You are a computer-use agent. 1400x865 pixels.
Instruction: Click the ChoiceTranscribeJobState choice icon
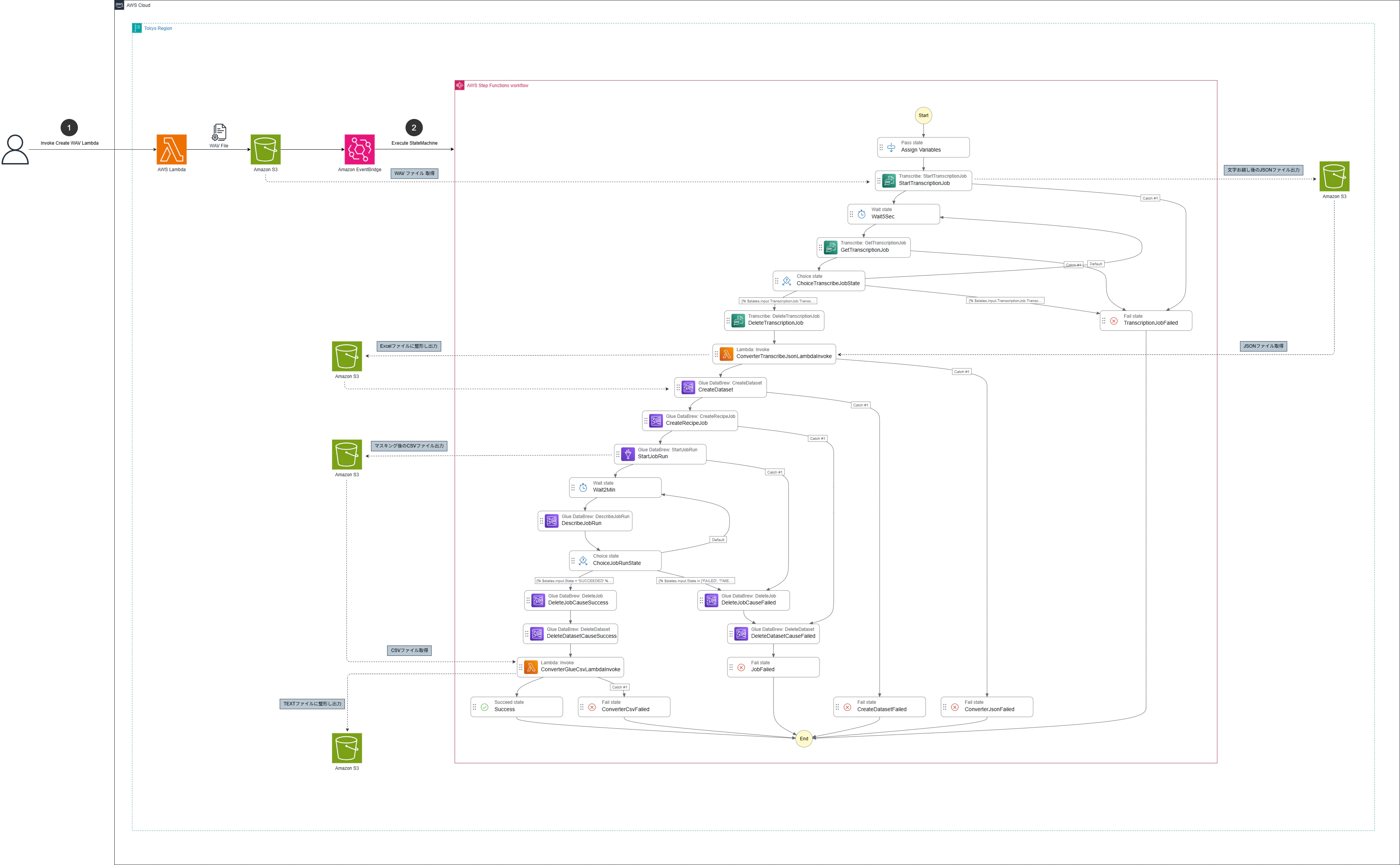click(x=787, y=281)
